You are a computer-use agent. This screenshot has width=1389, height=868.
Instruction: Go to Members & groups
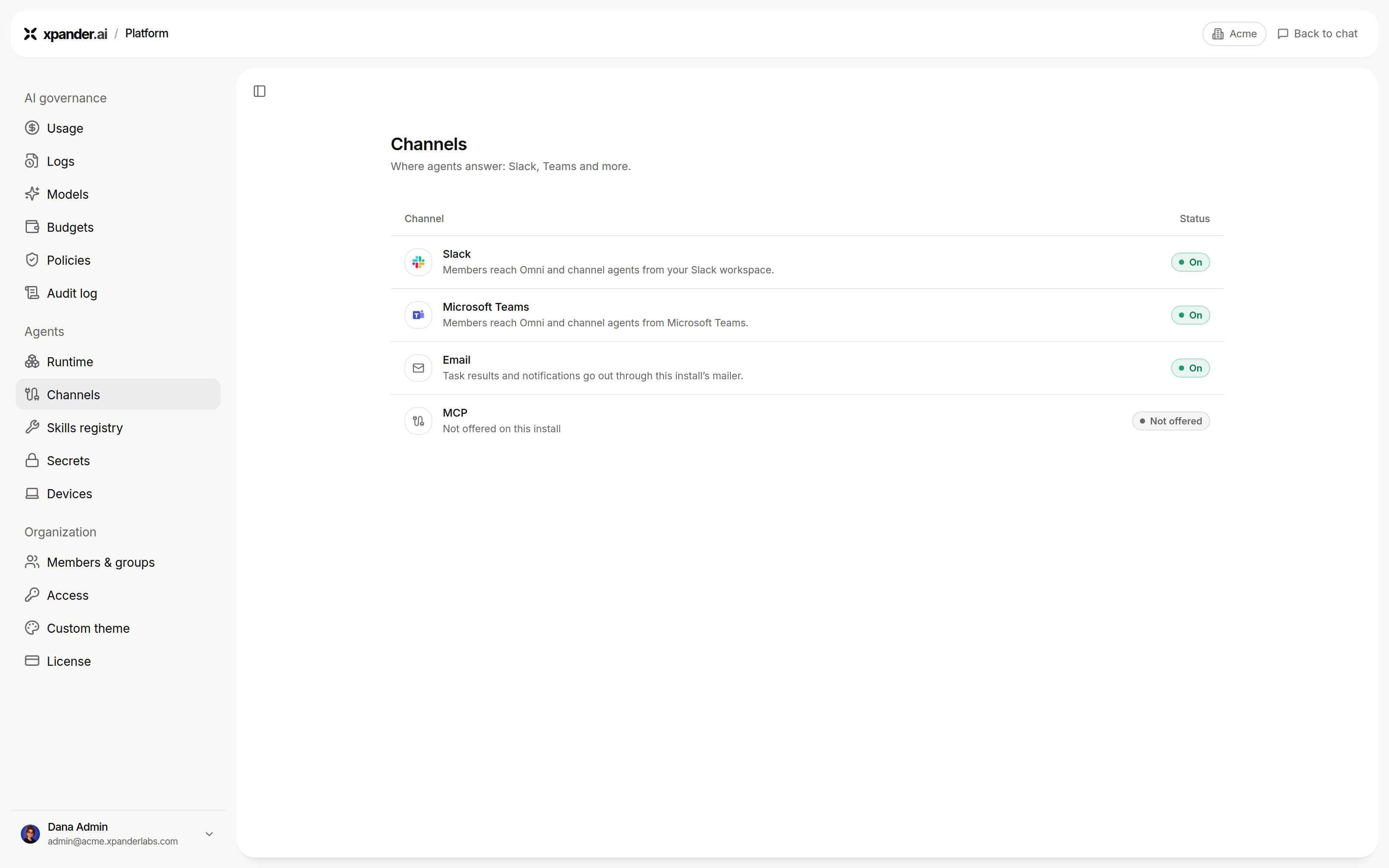point(118,562)
